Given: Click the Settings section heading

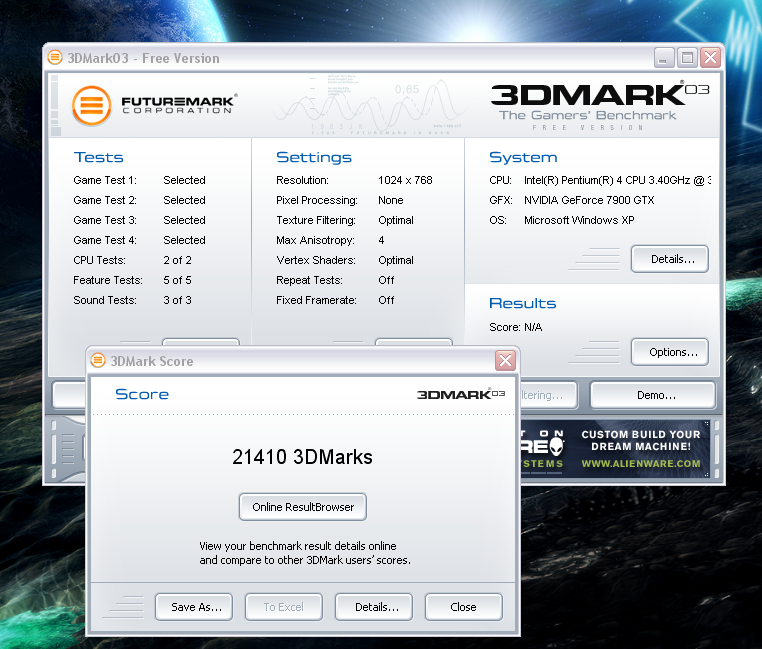Looking at the screenshot, I should click(x=314, y=158).
